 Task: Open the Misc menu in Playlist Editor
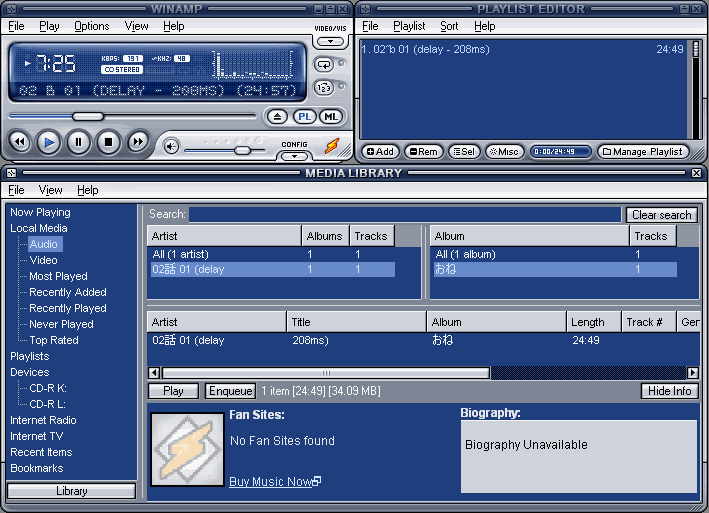[x=503, y=152]
